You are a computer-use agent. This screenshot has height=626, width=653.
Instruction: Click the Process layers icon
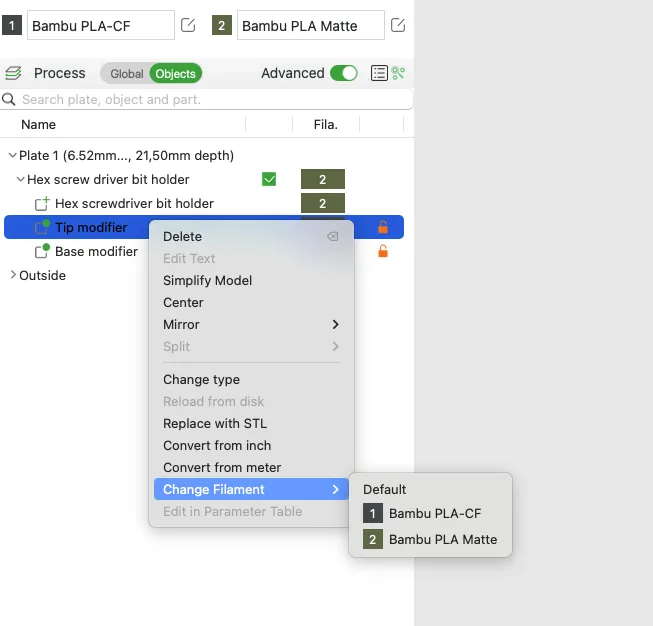click(x=13, y=73)
